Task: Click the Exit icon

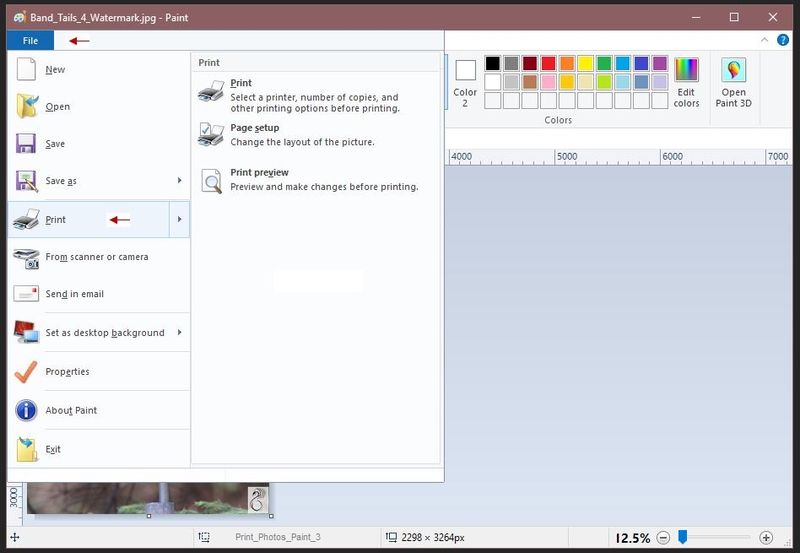Action: [x=27, y=449]
